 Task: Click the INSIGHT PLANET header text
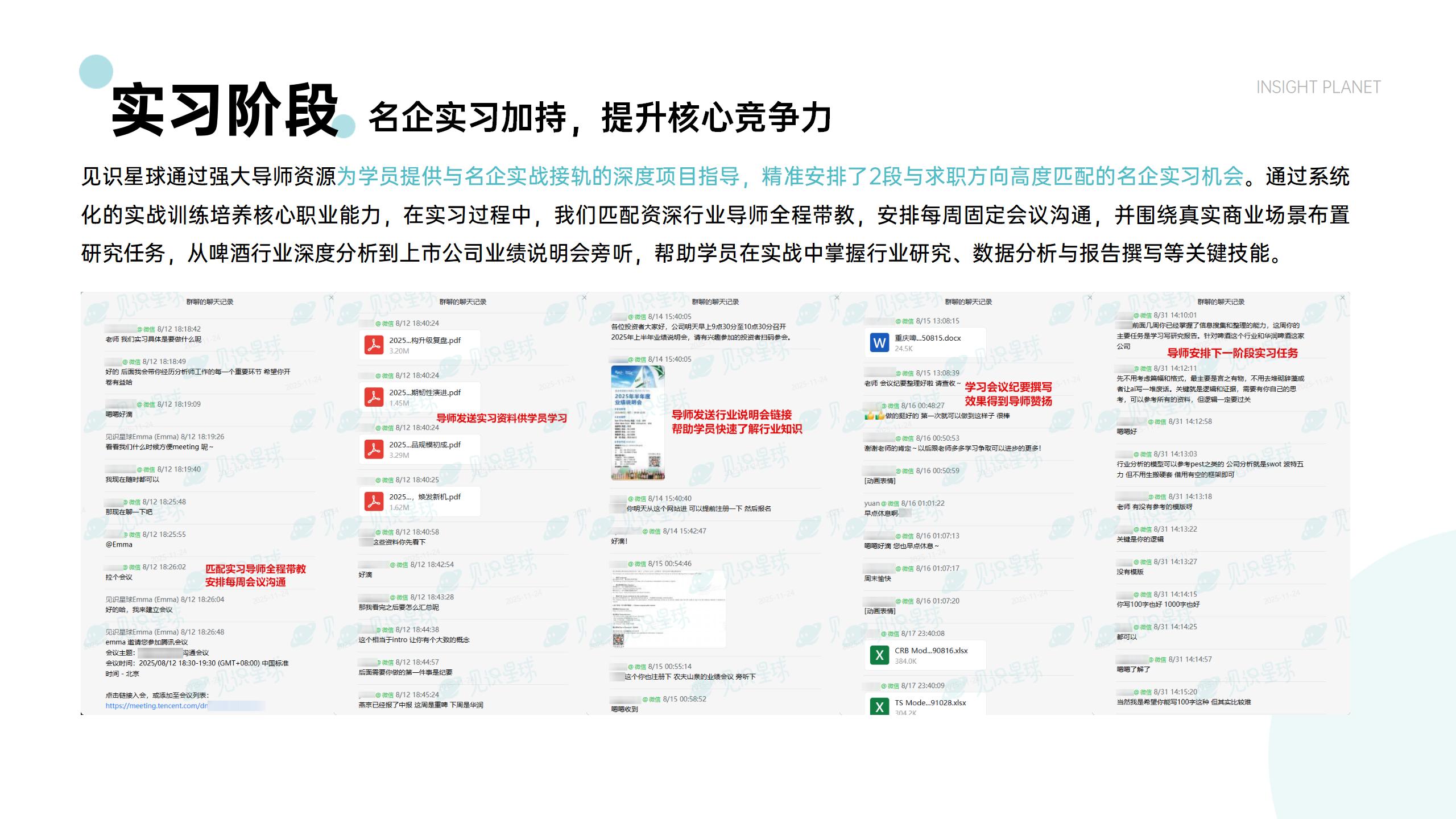1318,87
